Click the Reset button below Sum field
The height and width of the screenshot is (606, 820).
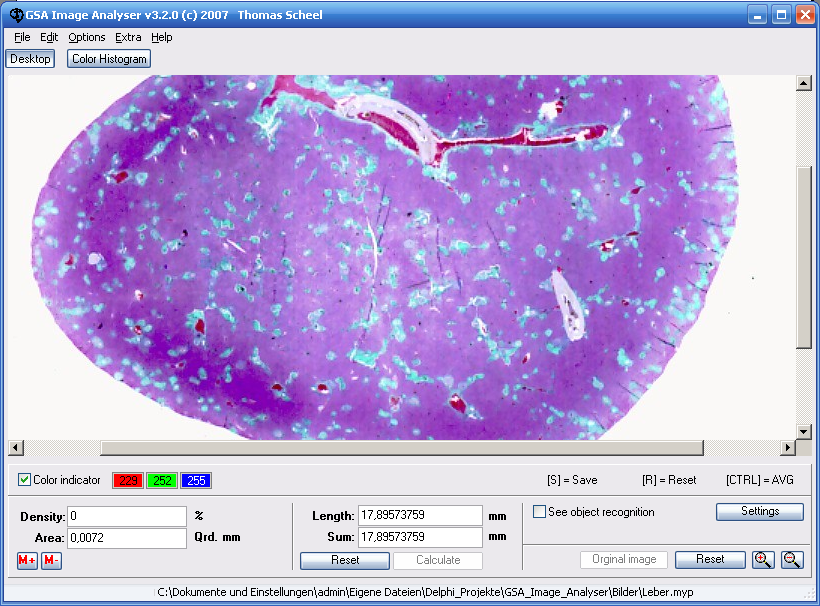[x=345, y=560]
